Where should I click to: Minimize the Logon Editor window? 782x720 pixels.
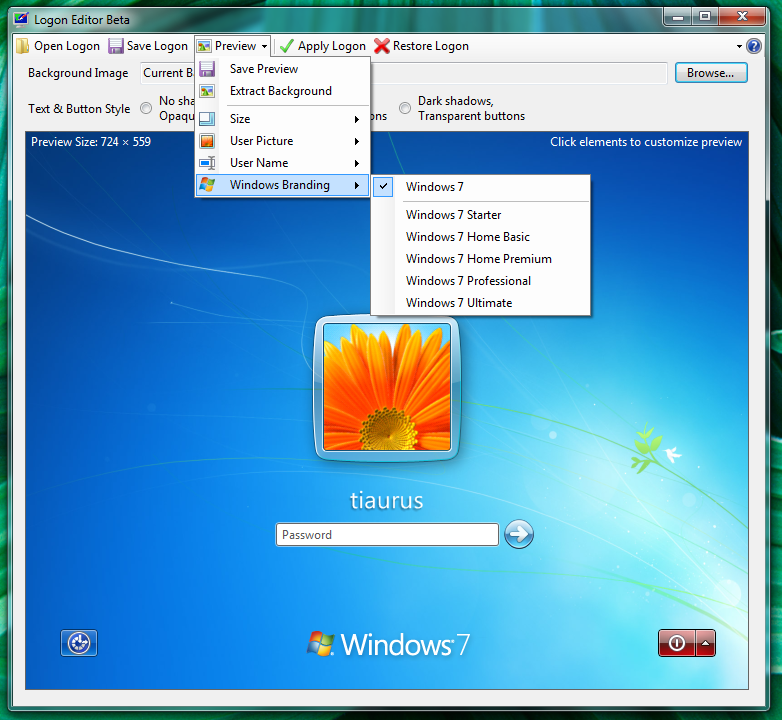pyautogui.click(x=678, y=17)
